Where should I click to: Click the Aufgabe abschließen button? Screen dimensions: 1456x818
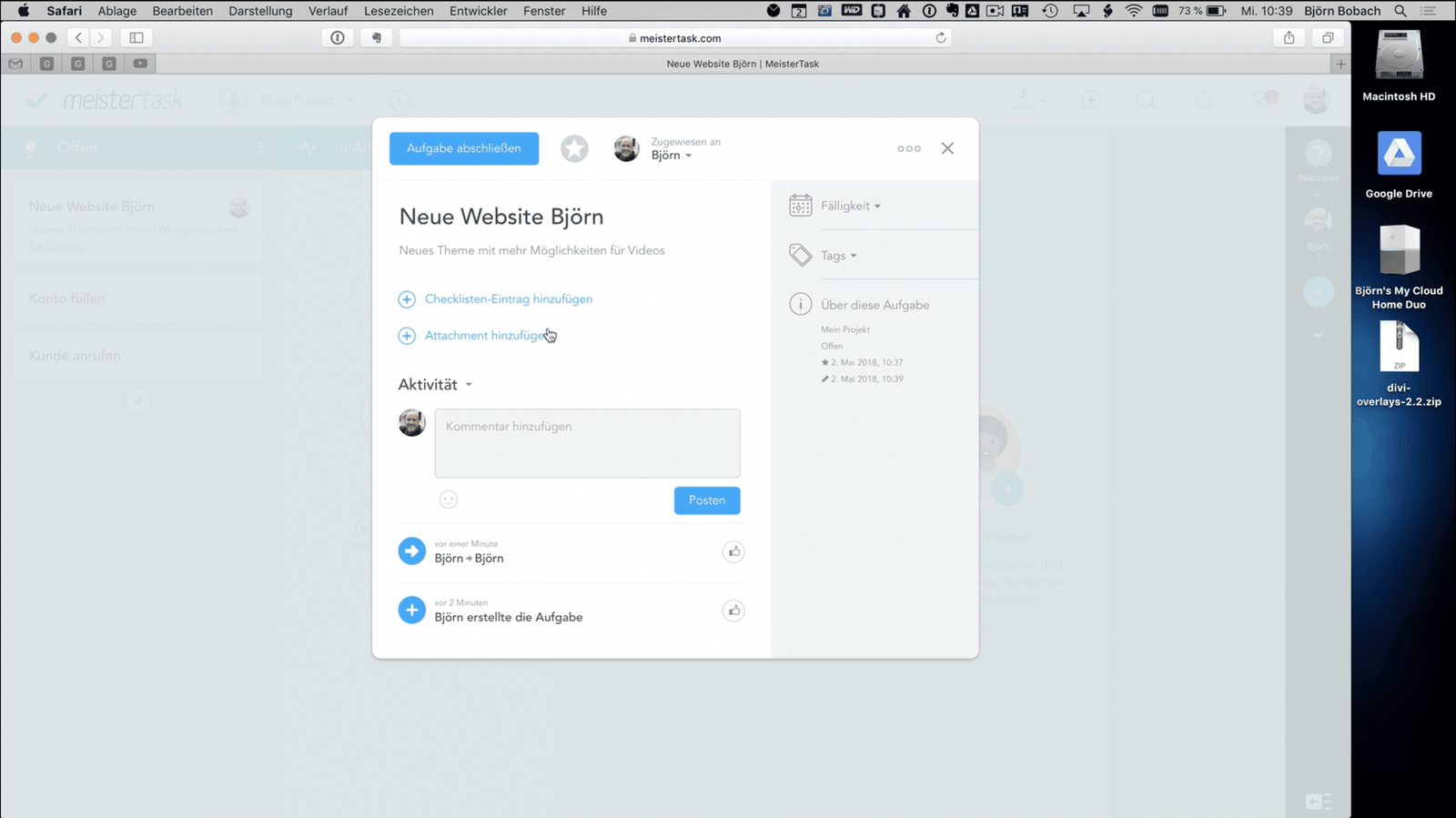pos(464,148)
